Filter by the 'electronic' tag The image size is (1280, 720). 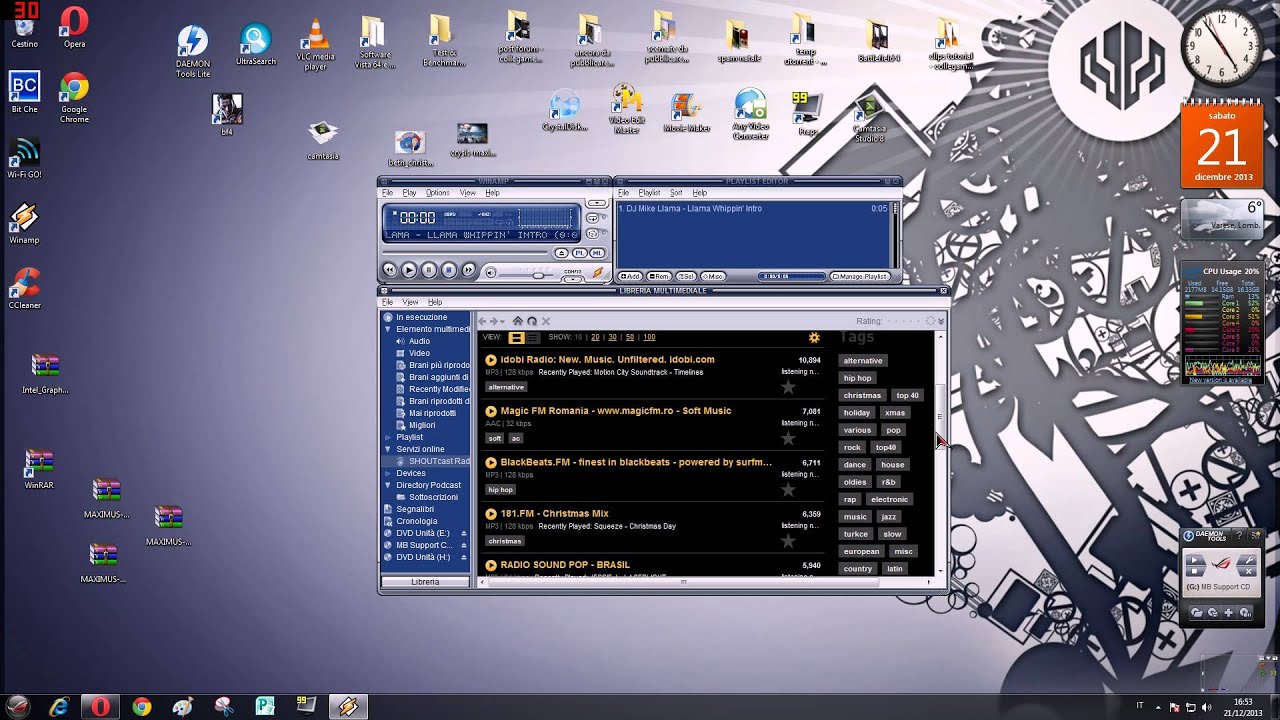click(x=889, y=499)
